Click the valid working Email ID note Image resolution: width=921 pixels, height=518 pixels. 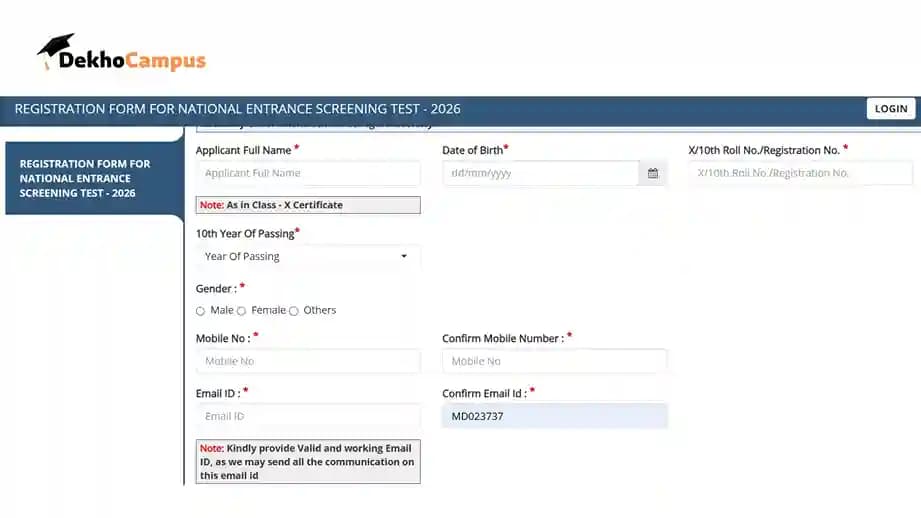[x=307, y=462]
